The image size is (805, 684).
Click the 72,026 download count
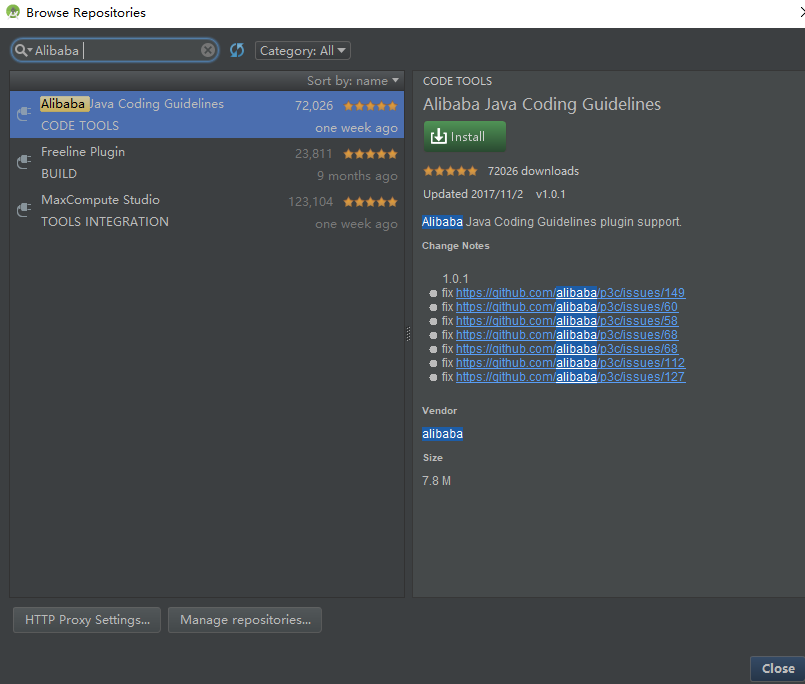[314, 106]
